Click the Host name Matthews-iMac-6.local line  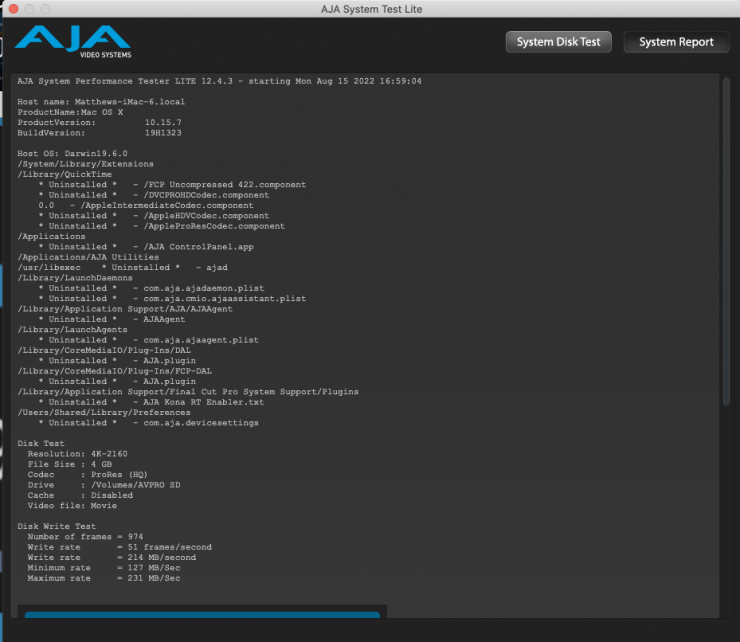[x=101, y=102]
